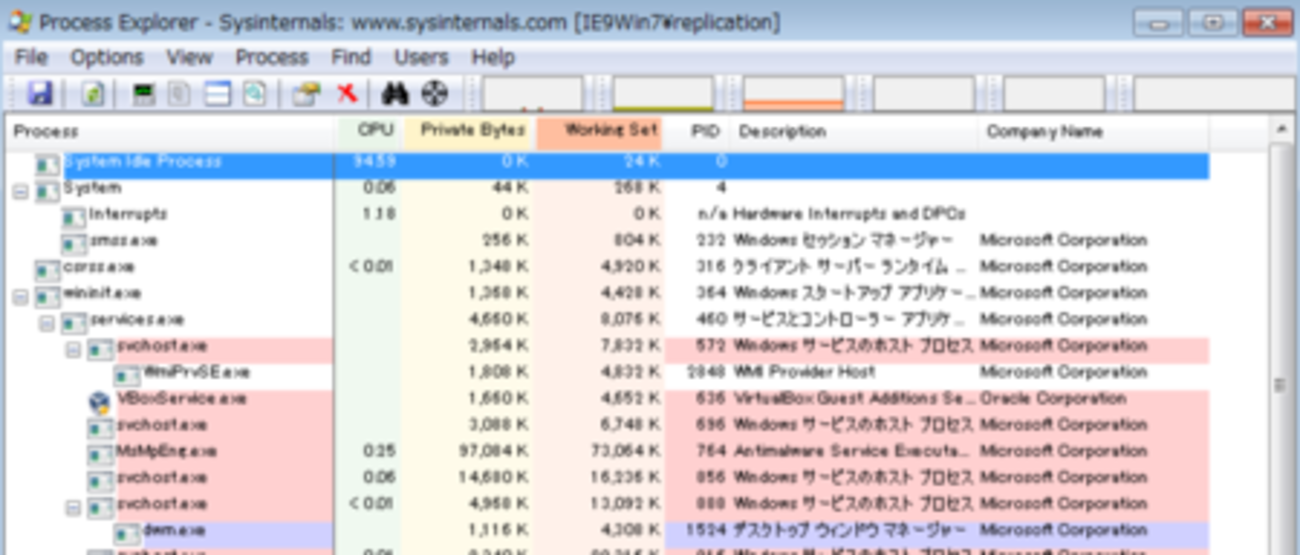Screen dimensions: 1300x555
Task: Toggle the Show Lower Pane toolbar icon
Action: point(218,94)
